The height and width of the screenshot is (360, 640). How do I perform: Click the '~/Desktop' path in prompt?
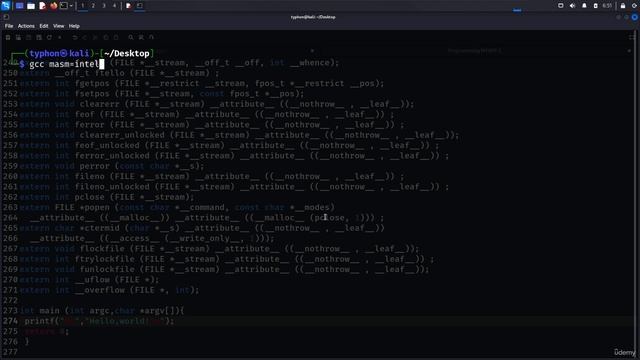127,53
